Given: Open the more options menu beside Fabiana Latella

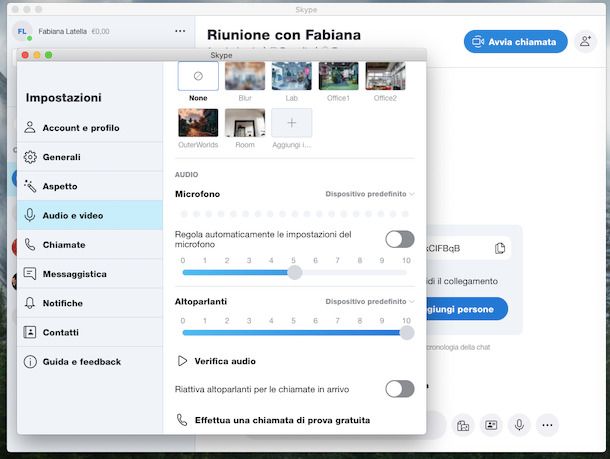Looking at the screenshot, I should click(x=180, y=31).
